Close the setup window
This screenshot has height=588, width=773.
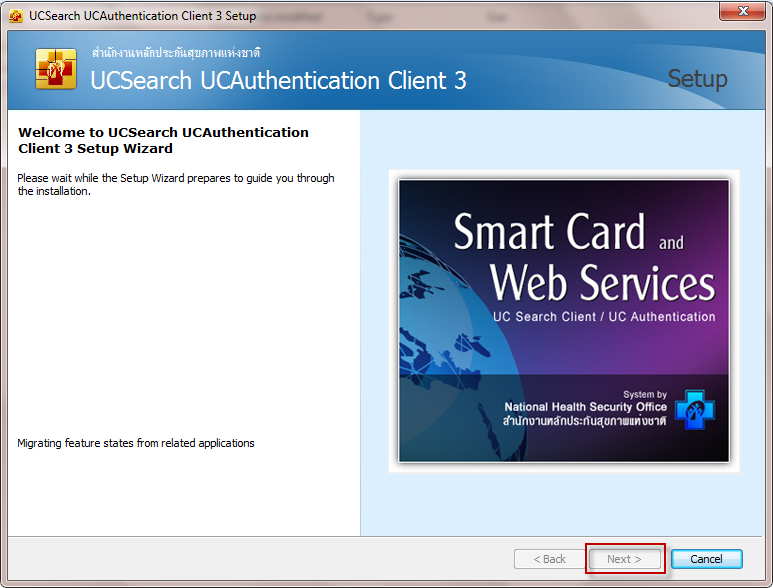(742, 11)
